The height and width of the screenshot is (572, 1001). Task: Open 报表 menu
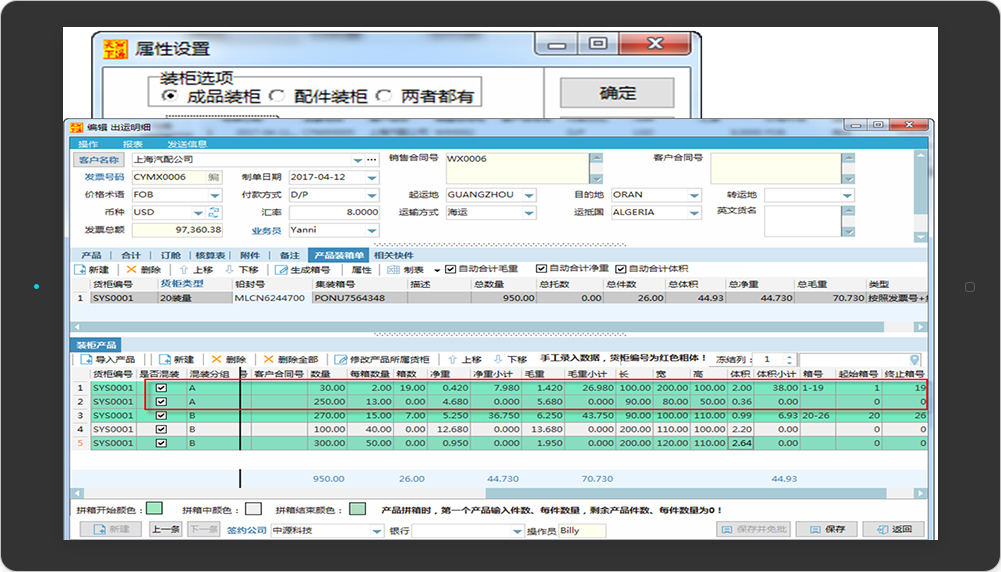[x=133, y=144]
